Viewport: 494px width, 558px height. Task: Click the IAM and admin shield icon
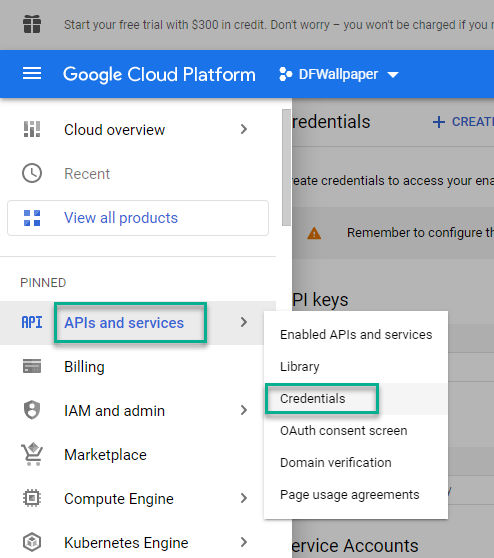pyautogui.click(x=32, y=410)
